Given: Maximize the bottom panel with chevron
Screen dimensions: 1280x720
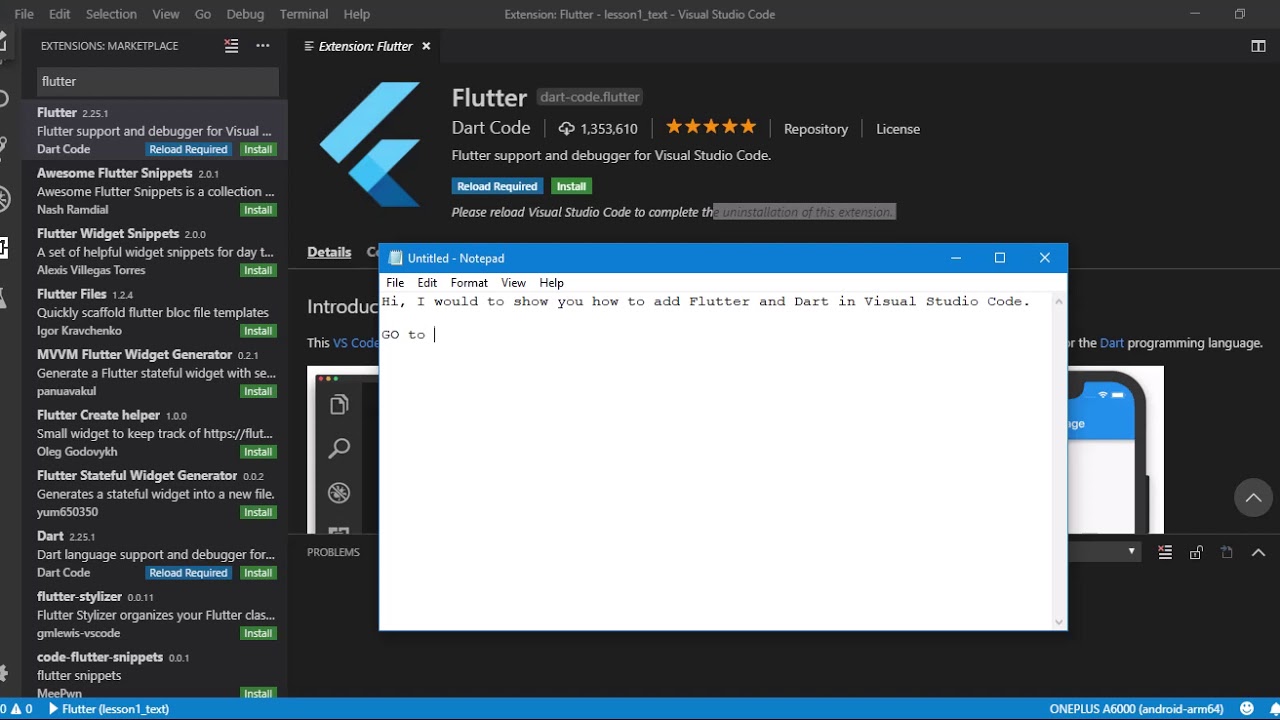Looking at the screenshot, I should click(x=1258, y=552).
